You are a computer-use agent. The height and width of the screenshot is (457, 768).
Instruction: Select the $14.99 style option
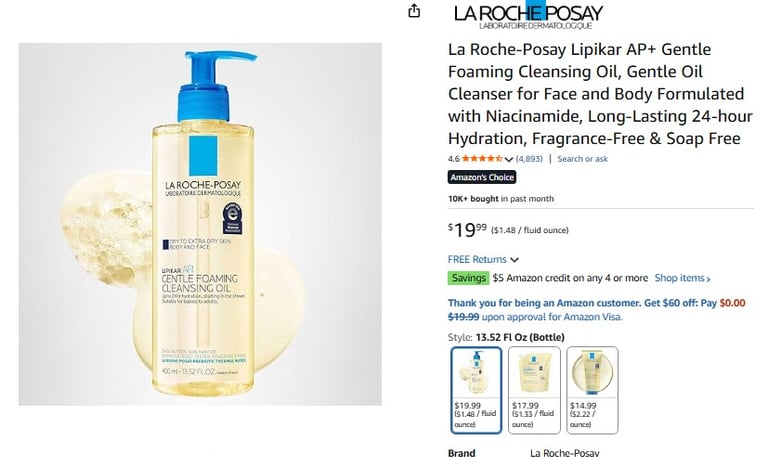(x=592, y=390)
